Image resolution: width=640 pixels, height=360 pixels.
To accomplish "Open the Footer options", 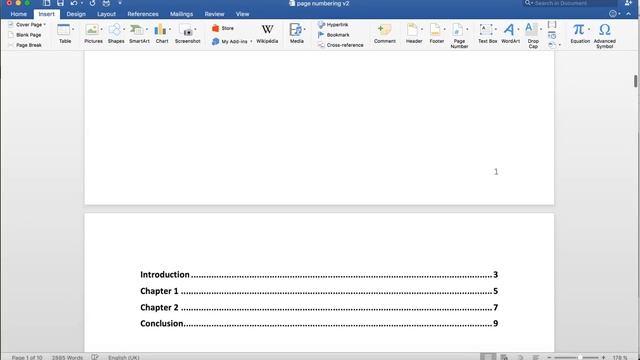I will click(x=436, y=33).
